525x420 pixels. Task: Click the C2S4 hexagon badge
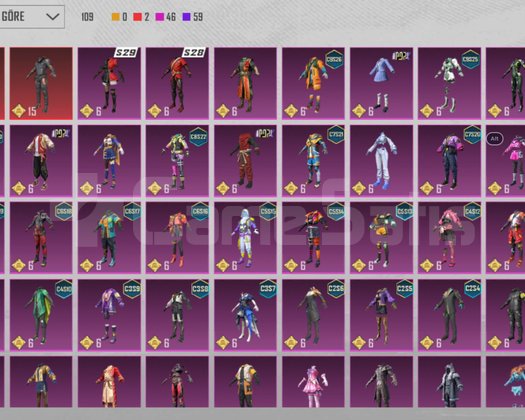tap(472, 289)
